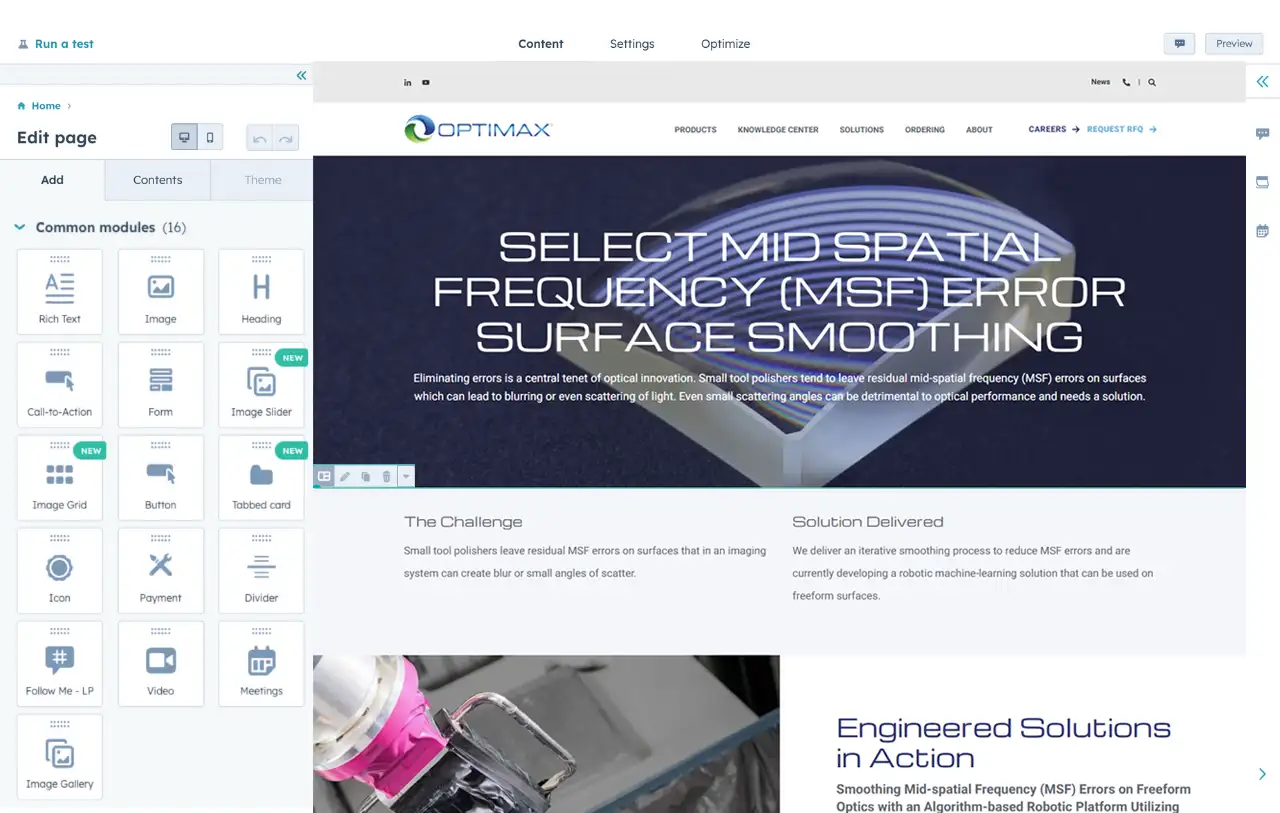Viewport: 1280px width, 813px height.
Task: Open the KNOWLEDGE CENTER nav item
Action: click(778, 130)
